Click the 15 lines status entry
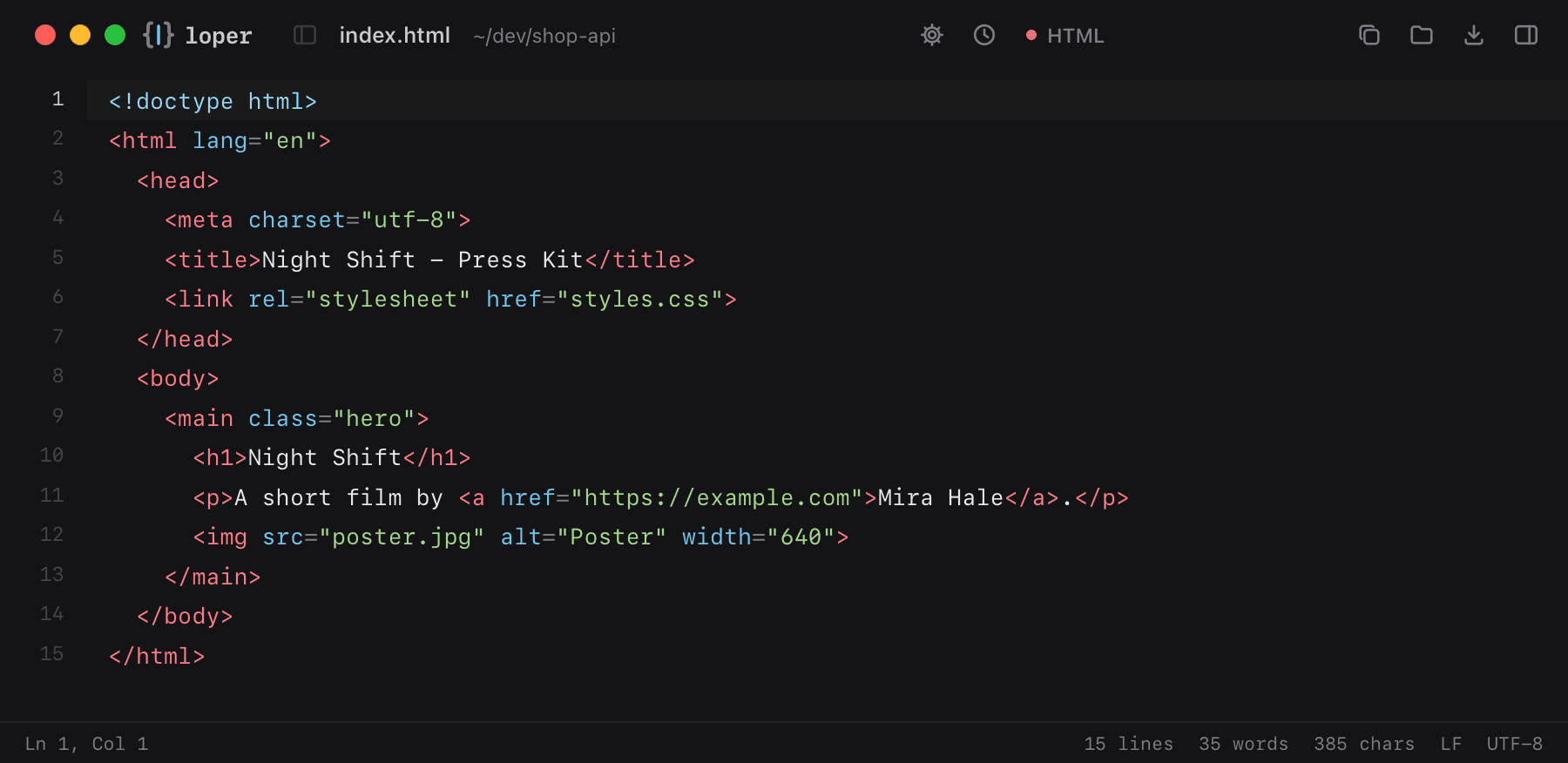 (x=1129, y=744)
